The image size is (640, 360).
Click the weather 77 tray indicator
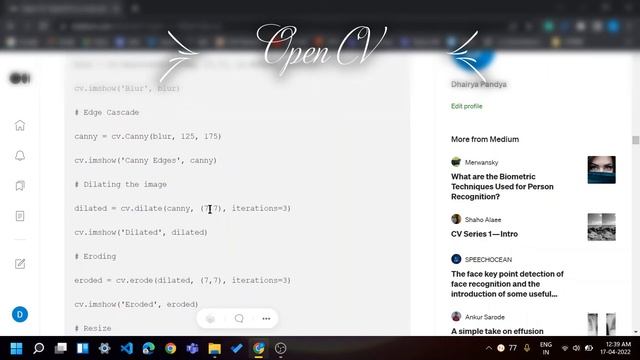(507, 348)
